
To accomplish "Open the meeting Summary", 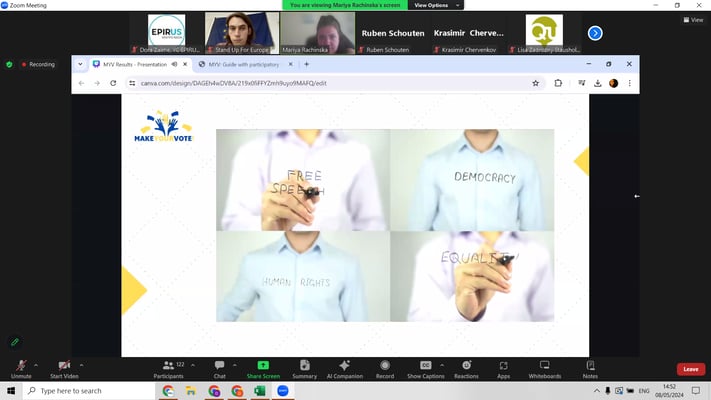I will click(x=305, y=369).
